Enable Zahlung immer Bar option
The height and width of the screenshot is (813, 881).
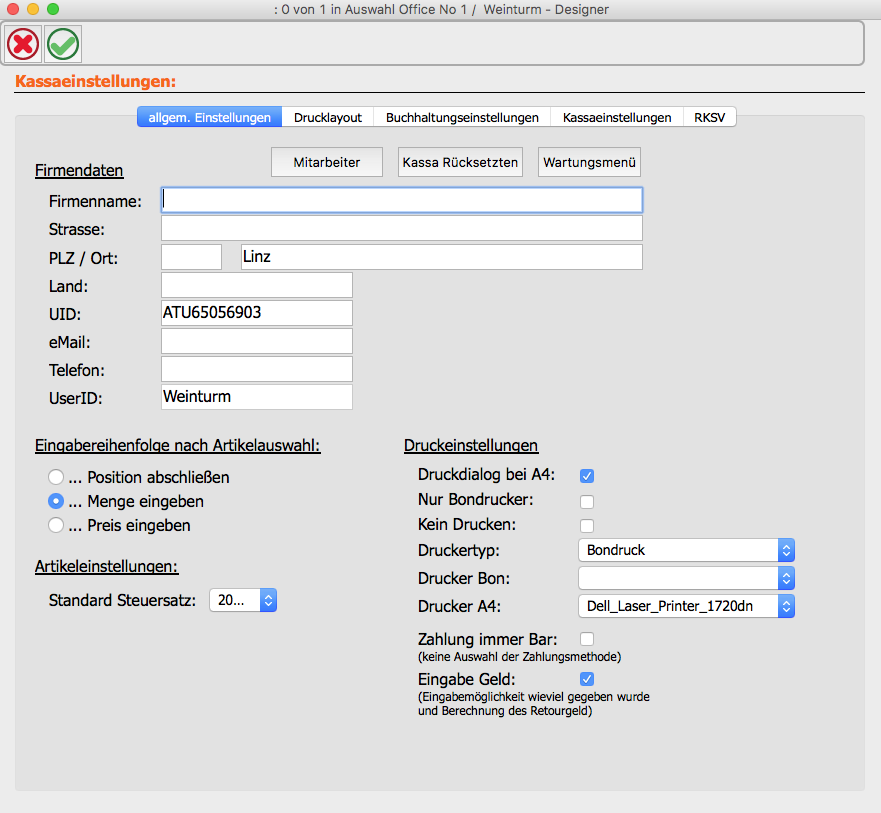click(586, 639)
